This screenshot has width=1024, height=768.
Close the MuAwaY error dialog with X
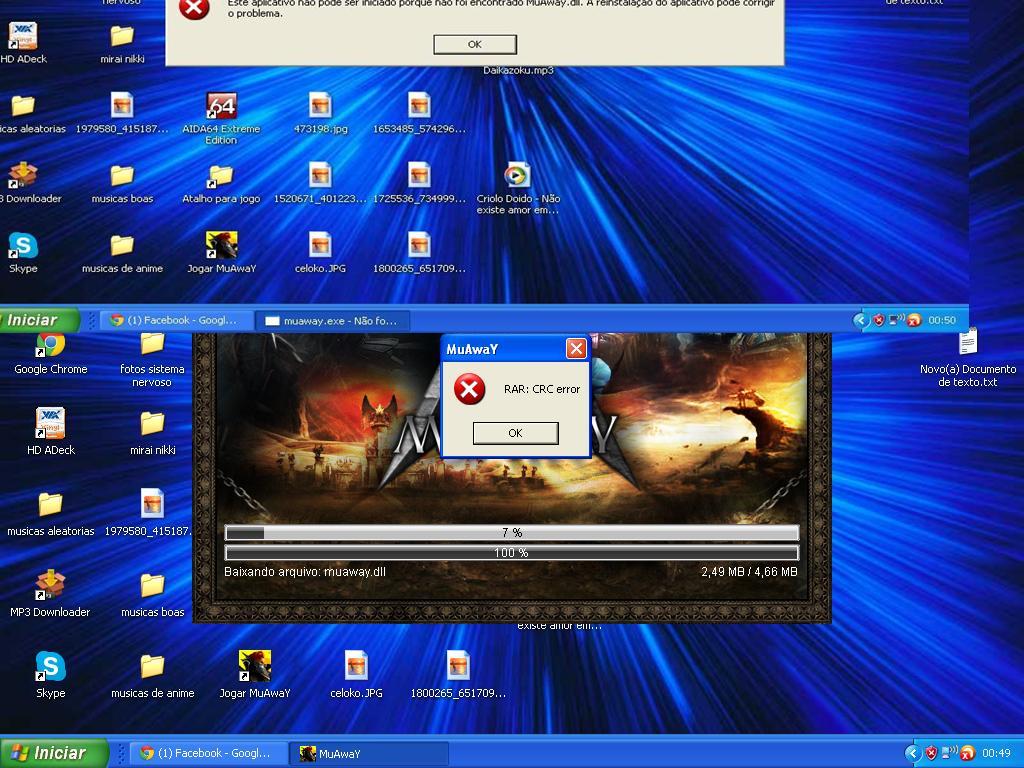tap(576, 348)
